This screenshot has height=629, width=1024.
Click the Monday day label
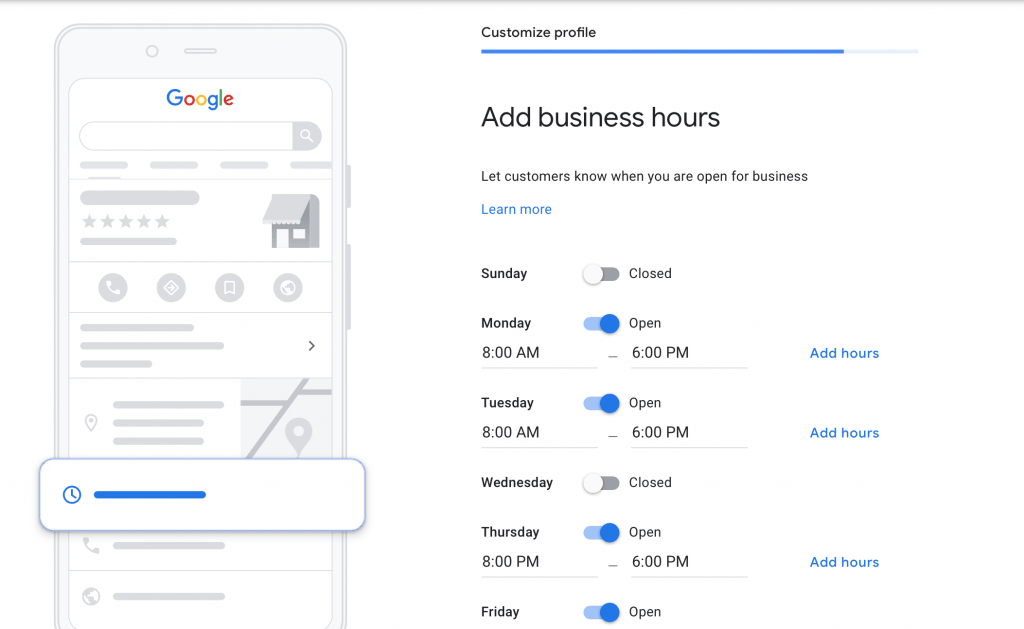coord(506,323)
